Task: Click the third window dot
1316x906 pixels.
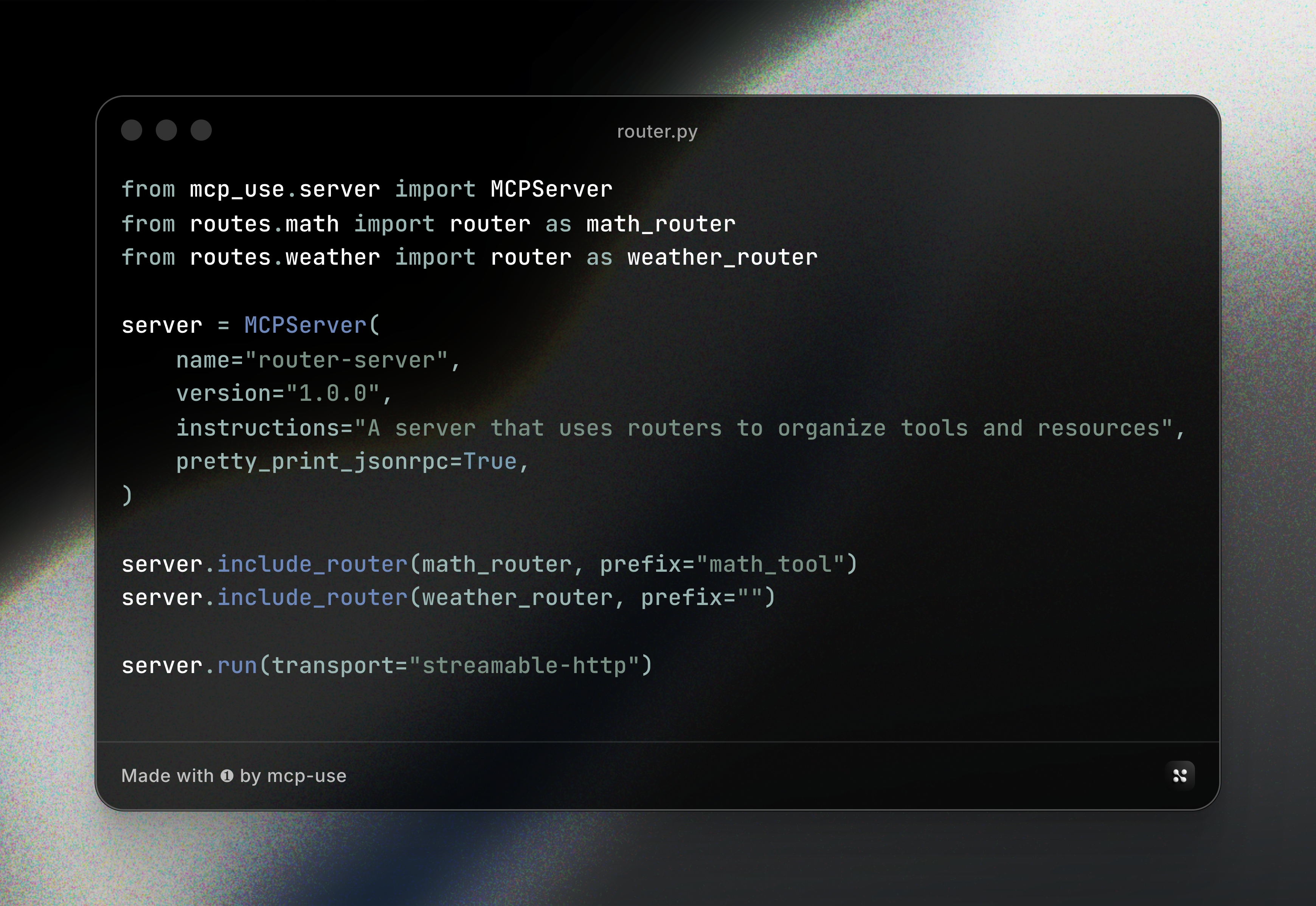Action: click(x=201, y=130)
